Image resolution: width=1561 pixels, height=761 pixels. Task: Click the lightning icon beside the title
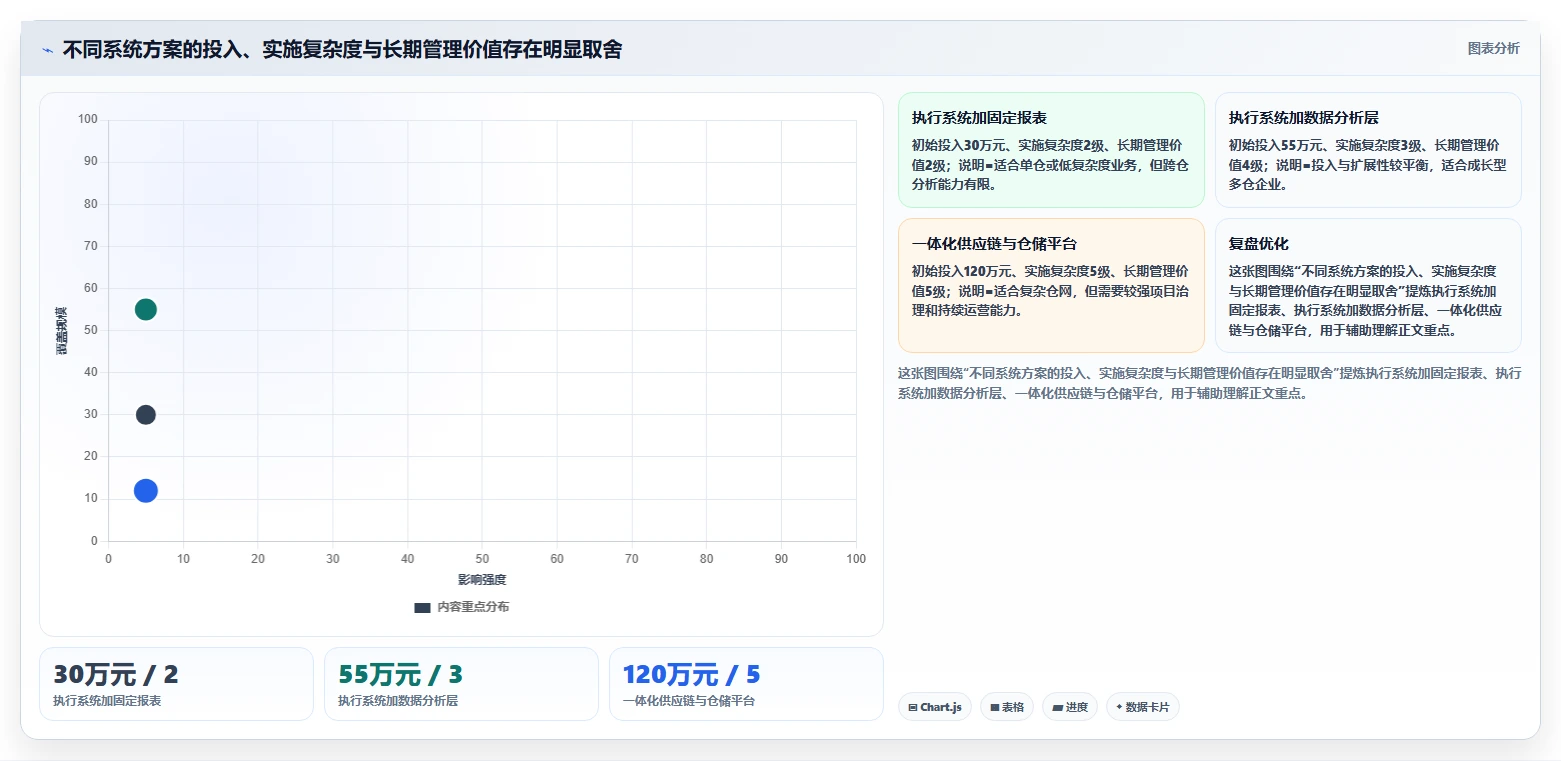48,50
